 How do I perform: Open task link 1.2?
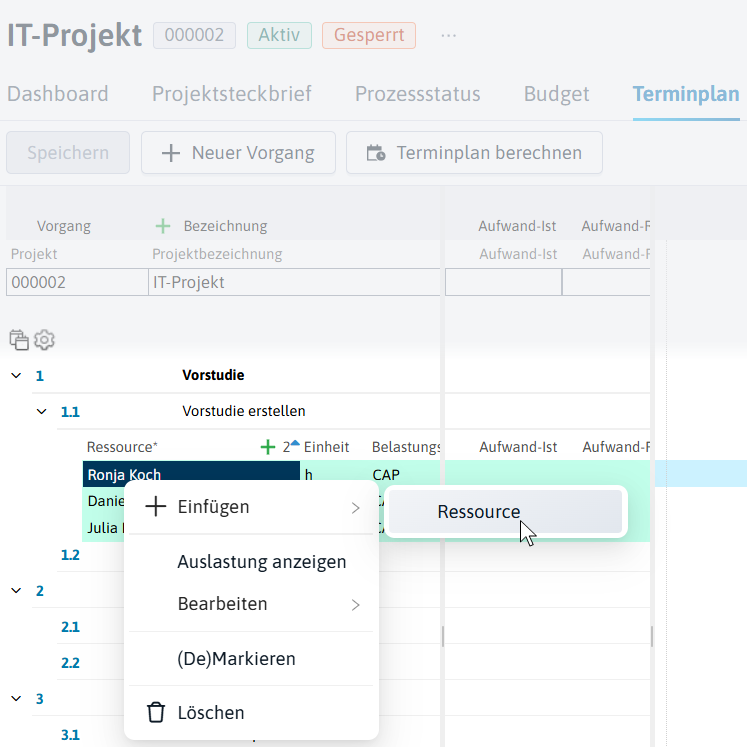coord(70,555)
